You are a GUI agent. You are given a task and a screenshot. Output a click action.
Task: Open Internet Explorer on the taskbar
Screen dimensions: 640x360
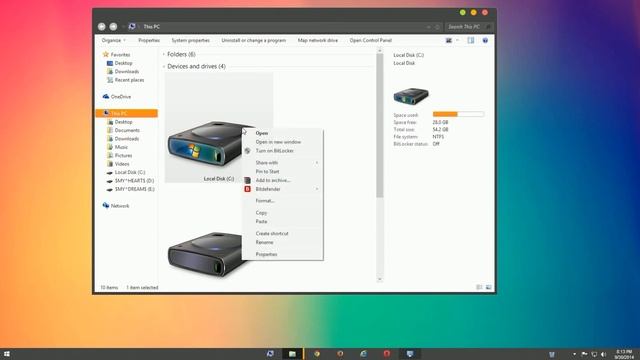coord(363,354)
